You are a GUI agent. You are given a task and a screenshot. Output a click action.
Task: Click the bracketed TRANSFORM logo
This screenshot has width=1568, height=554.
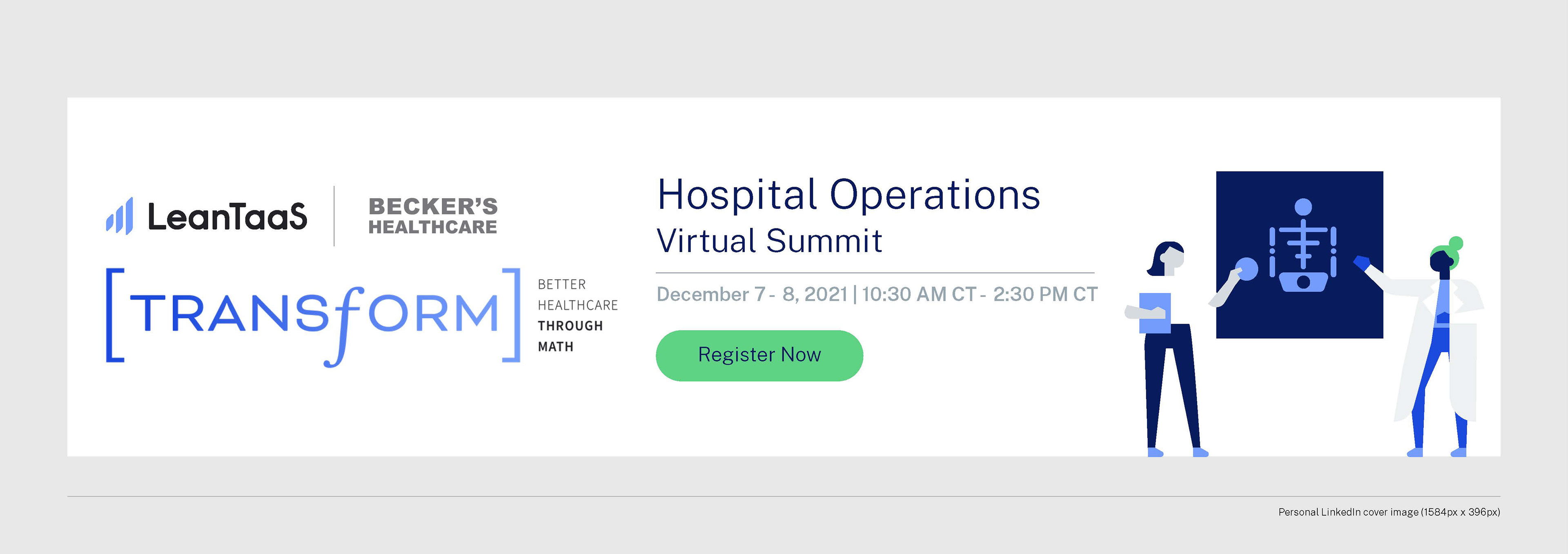click(314, 317)
